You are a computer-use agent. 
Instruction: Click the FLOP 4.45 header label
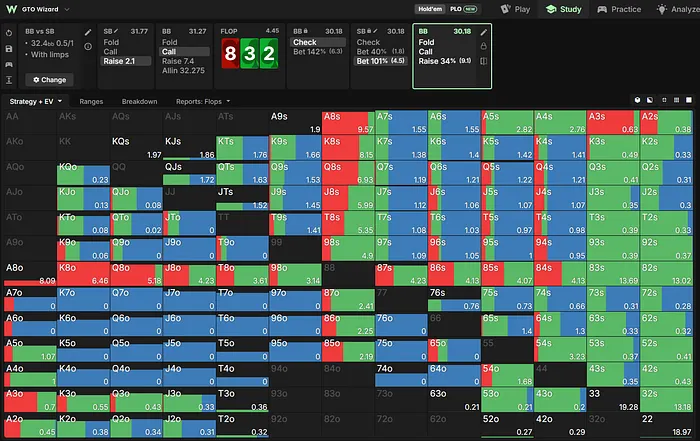pos(250,31)
